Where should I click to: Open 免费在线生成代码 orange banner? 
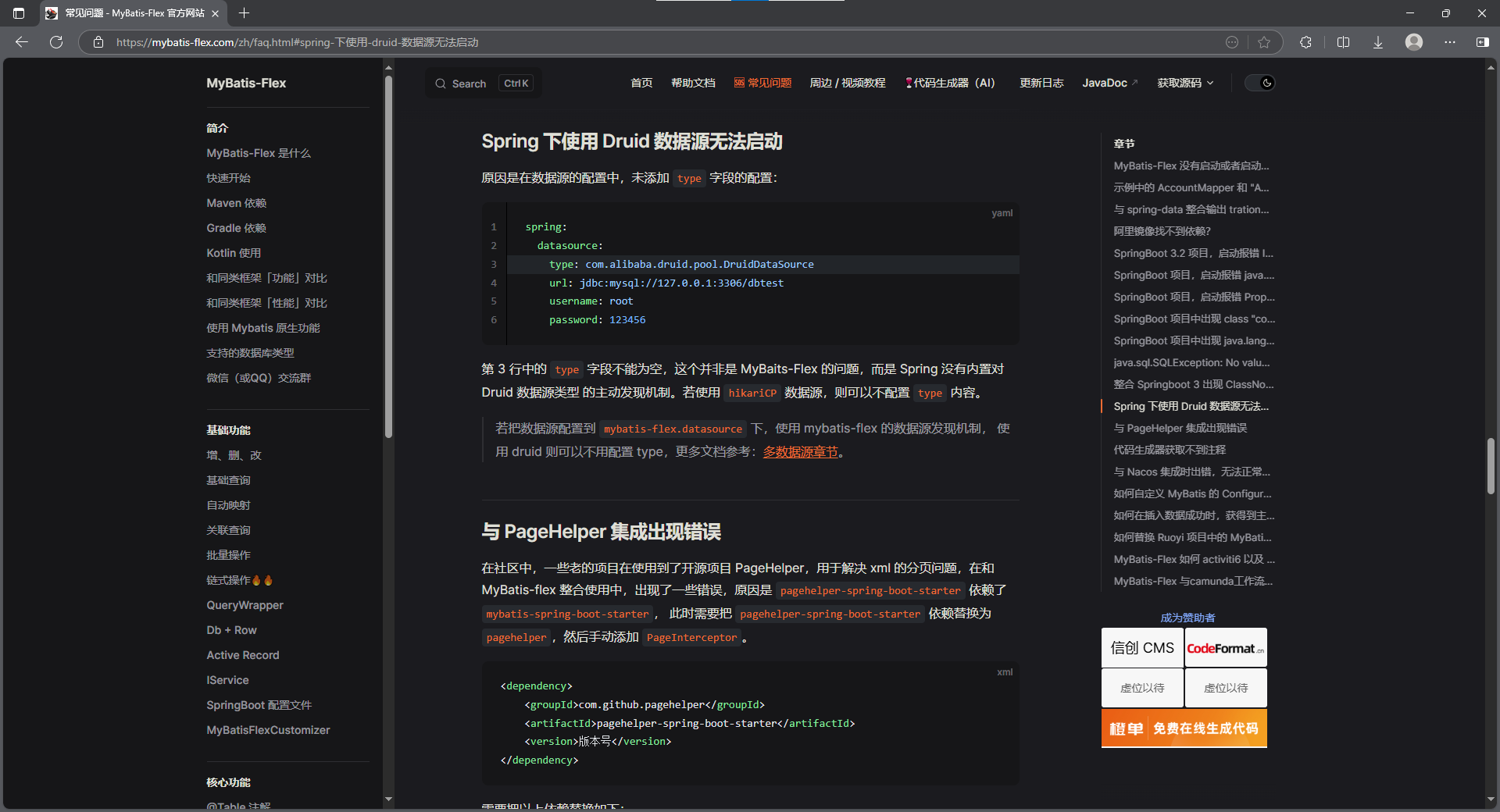pyautogui.click(x=1184, y=728)
